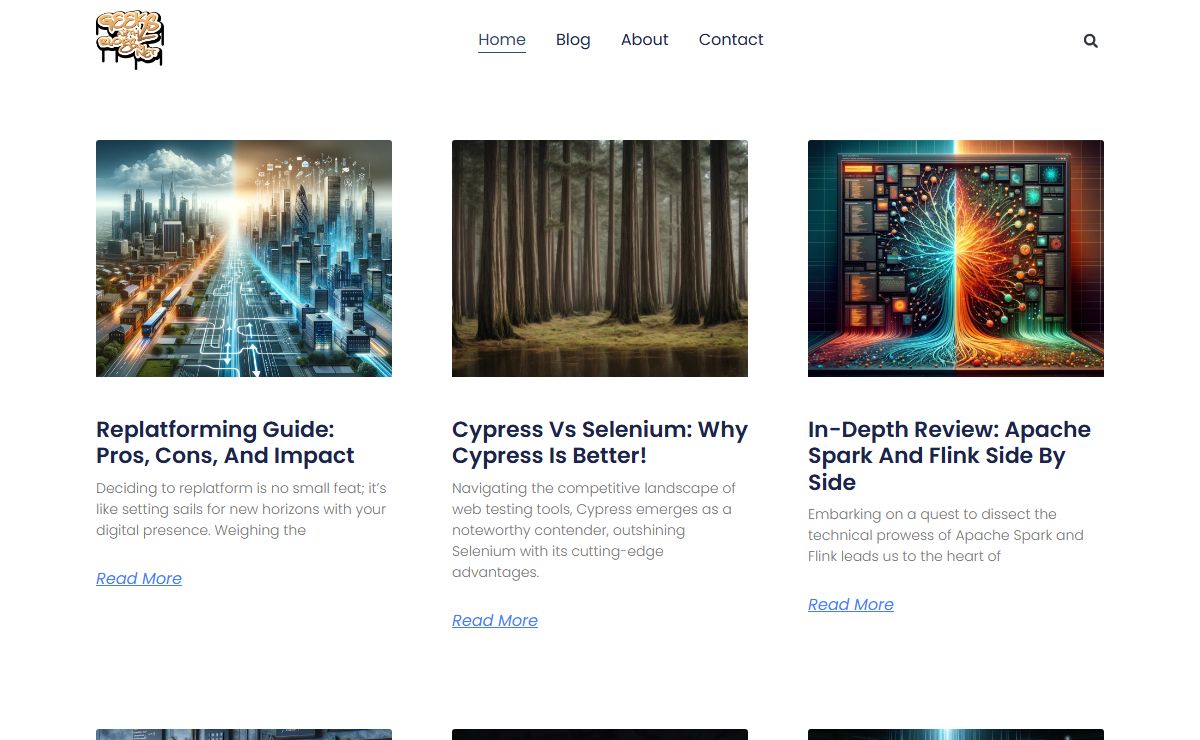The width and height of the screenshot is (1200, 740).
Task: Click the 'Navigating the competitive landscape' excerpt
Action: point(594,530)
